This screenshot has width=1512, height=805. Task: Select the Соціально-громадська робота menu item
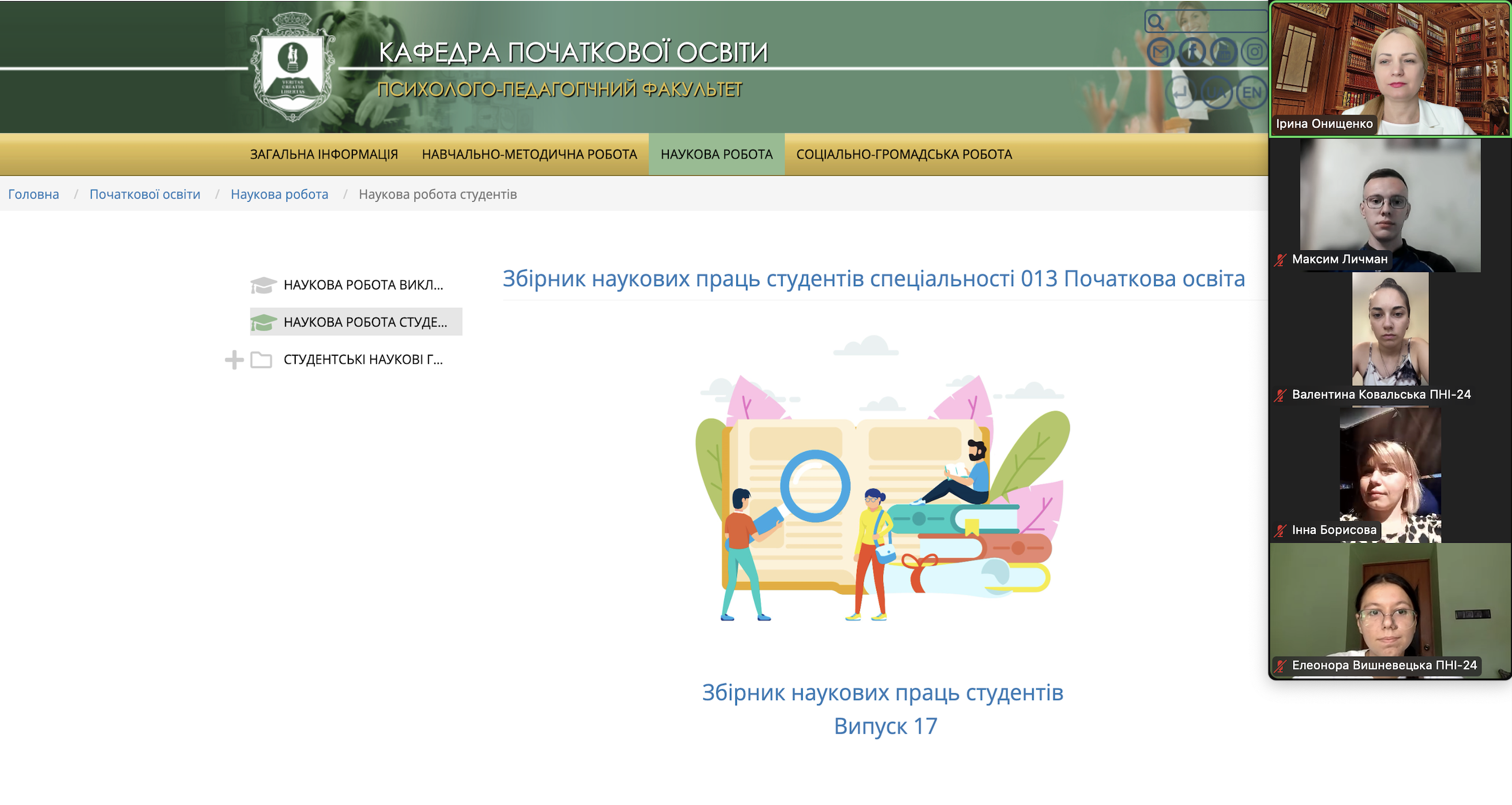coord(904,155)
